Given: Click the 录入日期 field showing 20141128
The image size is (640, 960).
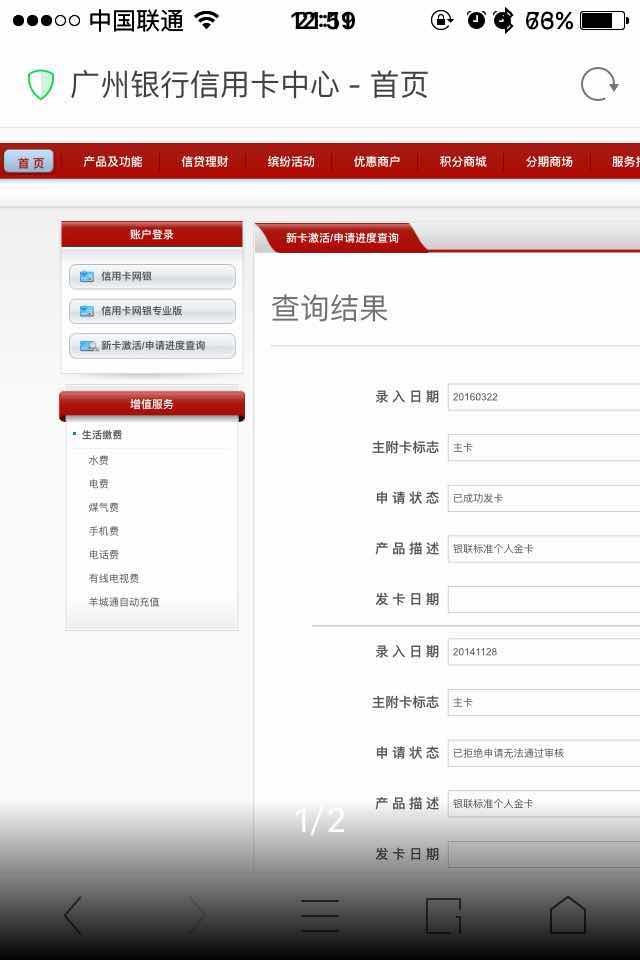Looking at the screenshot, I should click(x=544, y=652).
